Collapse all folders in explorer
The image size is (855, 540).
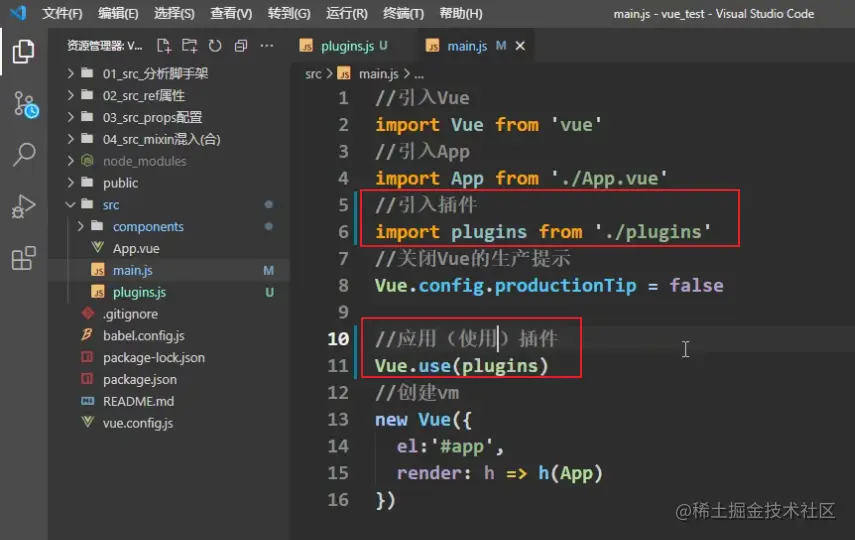pyautogui.click(x=240, y=46)
